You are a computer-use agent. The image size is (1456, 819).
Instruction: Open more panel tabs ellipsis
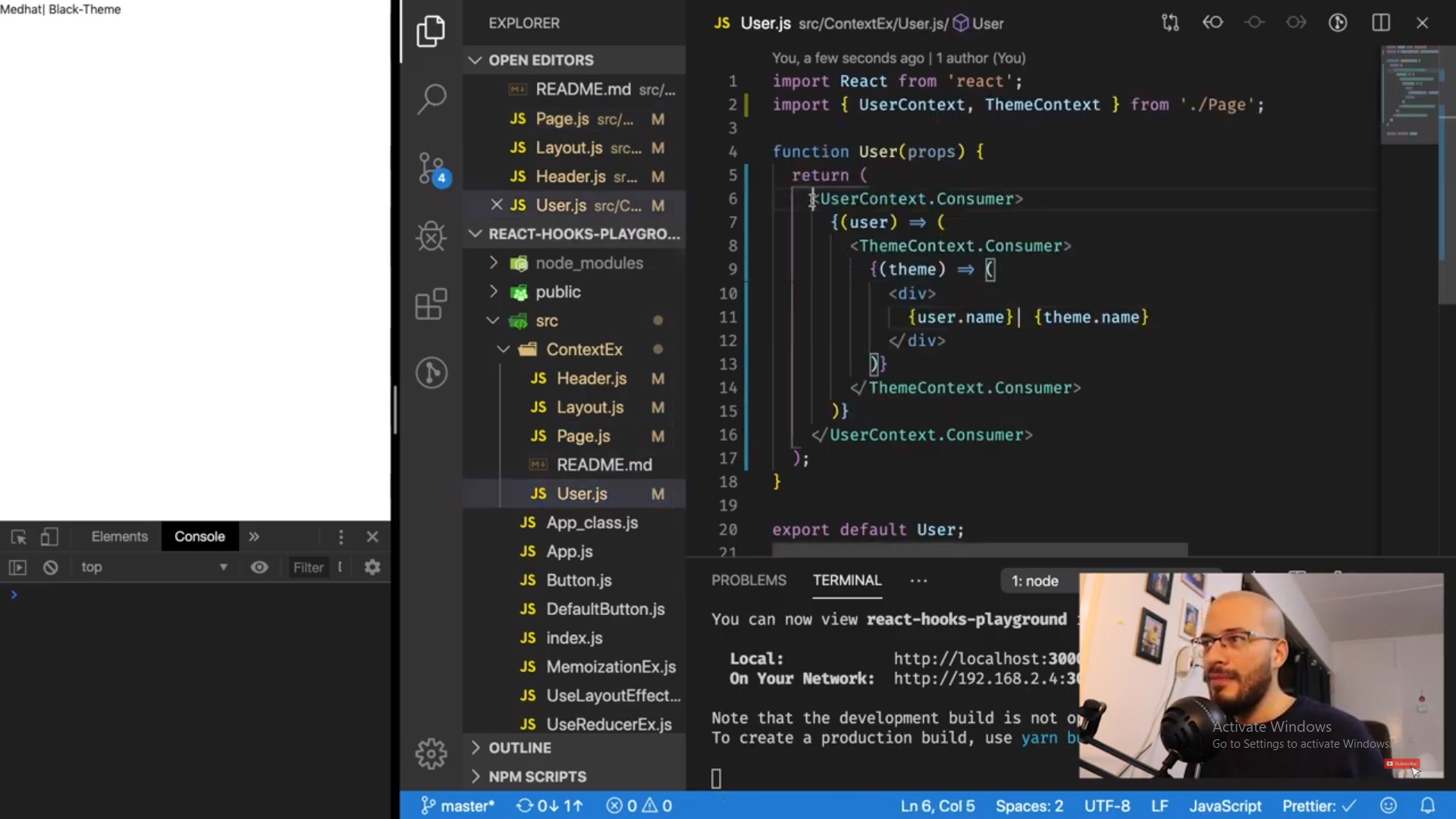click(918, 581)
